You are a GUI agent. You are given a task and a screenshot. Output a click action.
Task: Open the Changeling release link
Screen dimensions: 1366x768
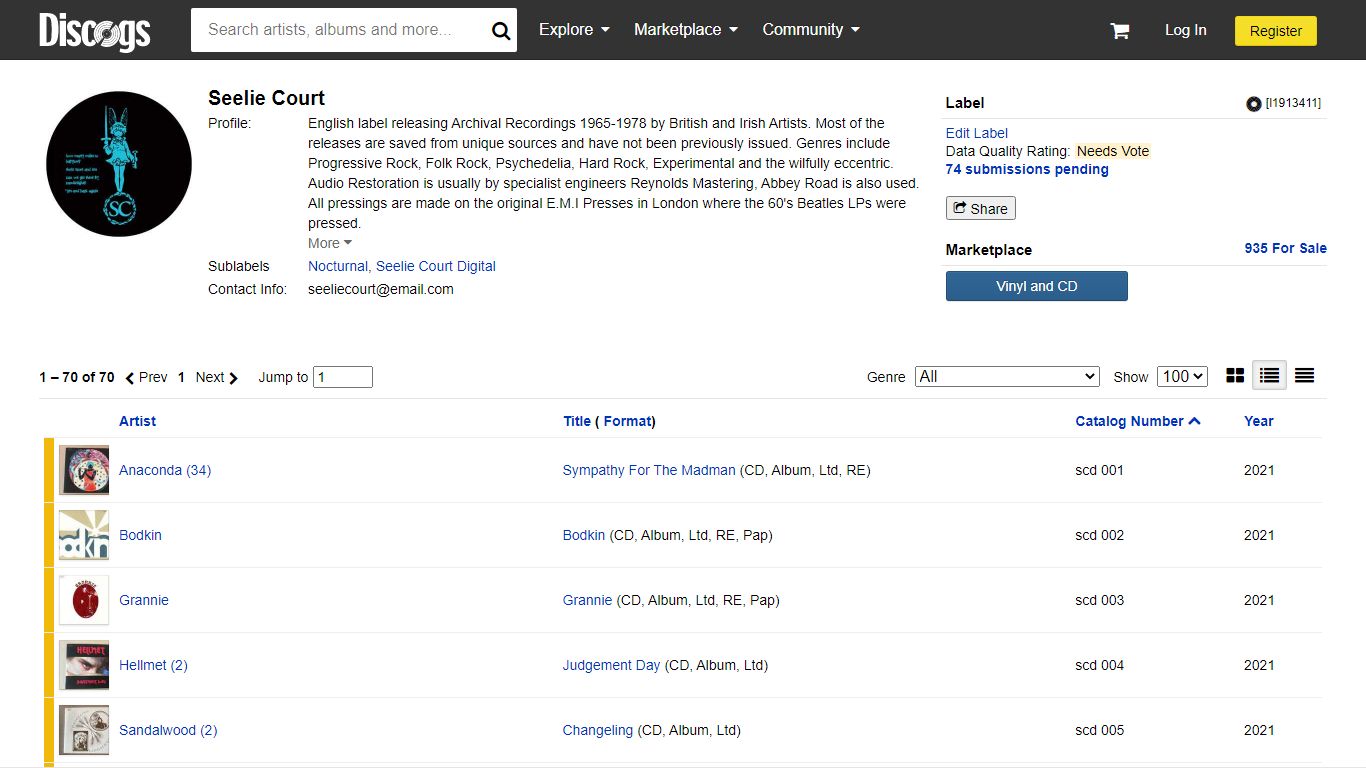tap(598, 730)
